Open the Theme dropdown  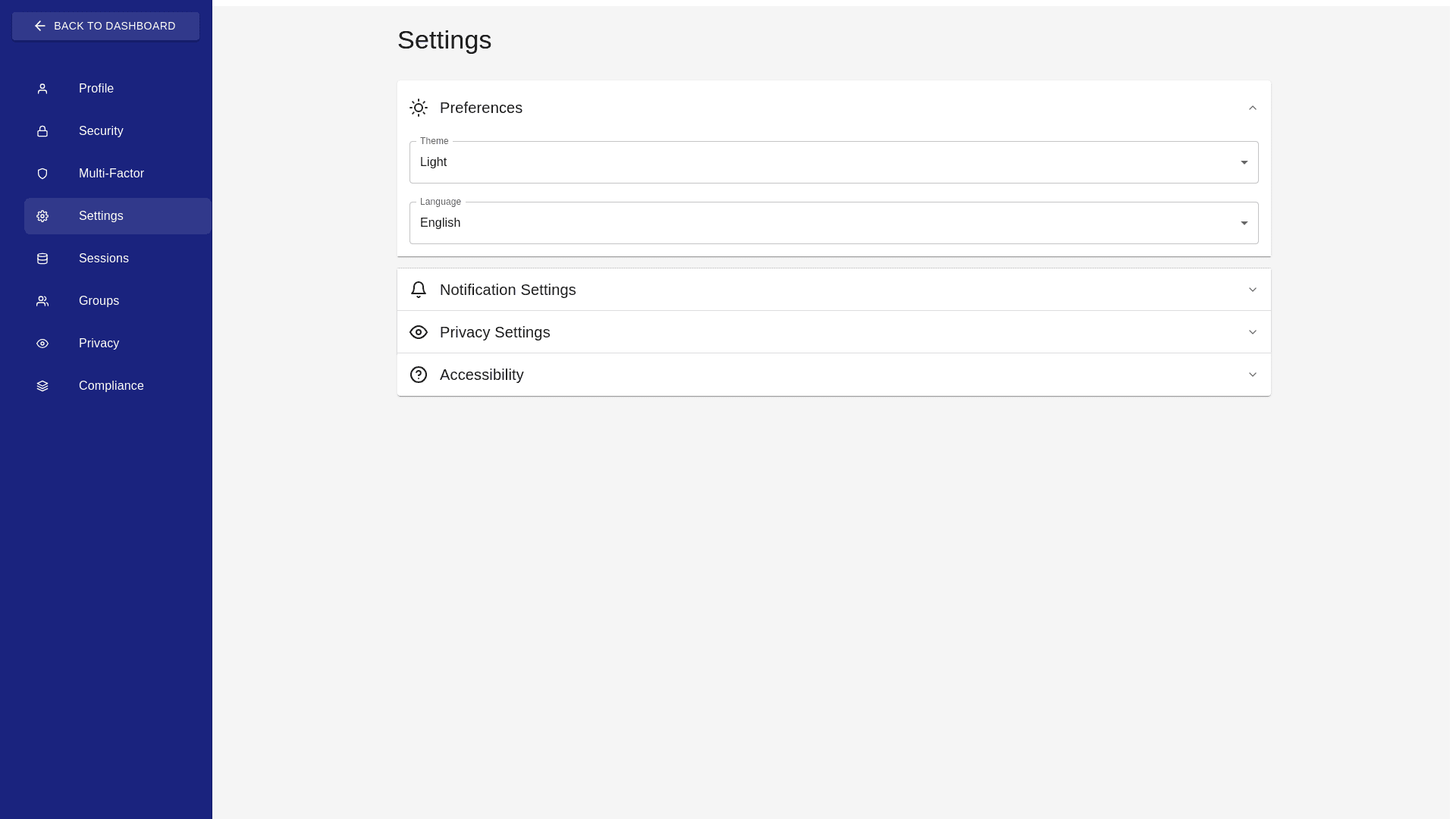(833, 162)
